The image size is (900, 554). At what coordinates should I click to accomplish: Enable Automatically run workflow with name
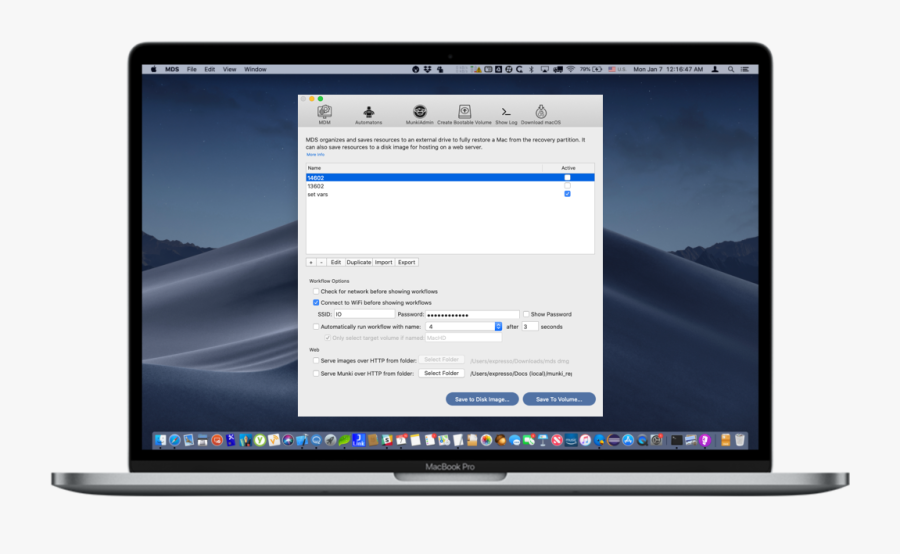[316, 327]
